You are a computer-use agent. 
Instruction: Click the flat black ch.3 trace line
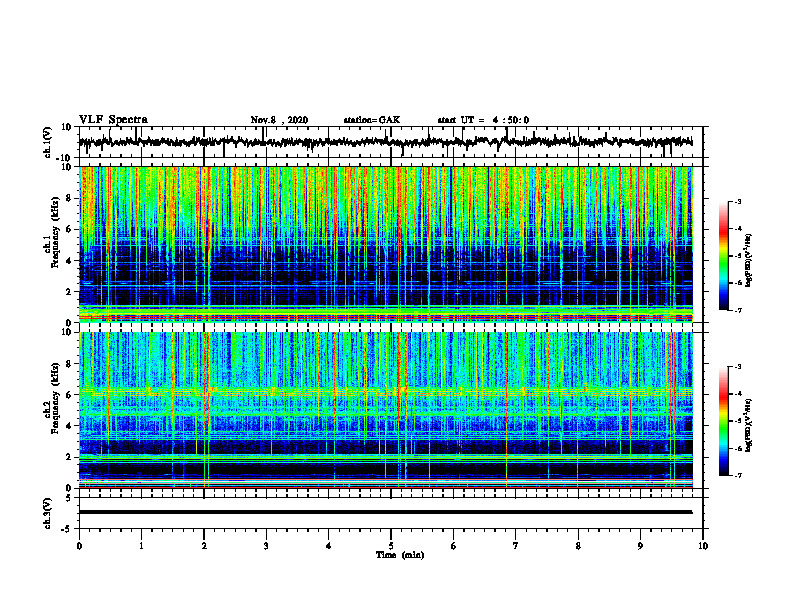click(385, 512)
